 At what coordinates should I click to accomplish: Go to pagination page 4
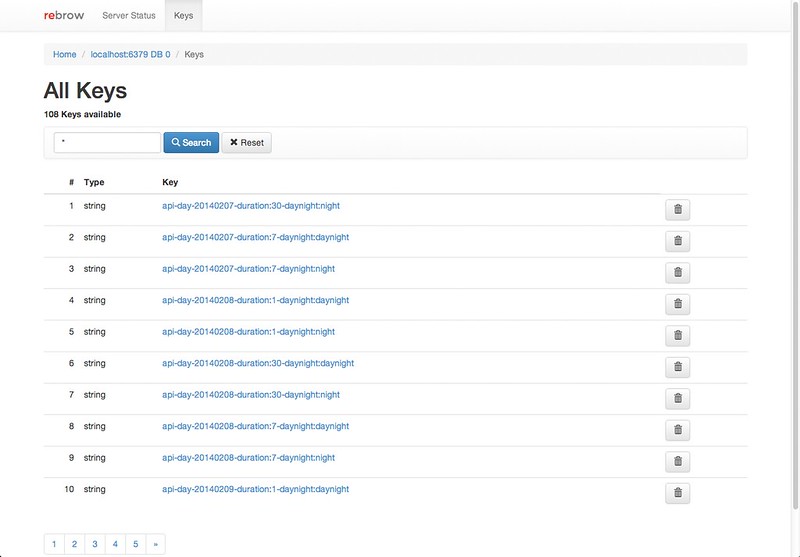(x=115, y=544)
